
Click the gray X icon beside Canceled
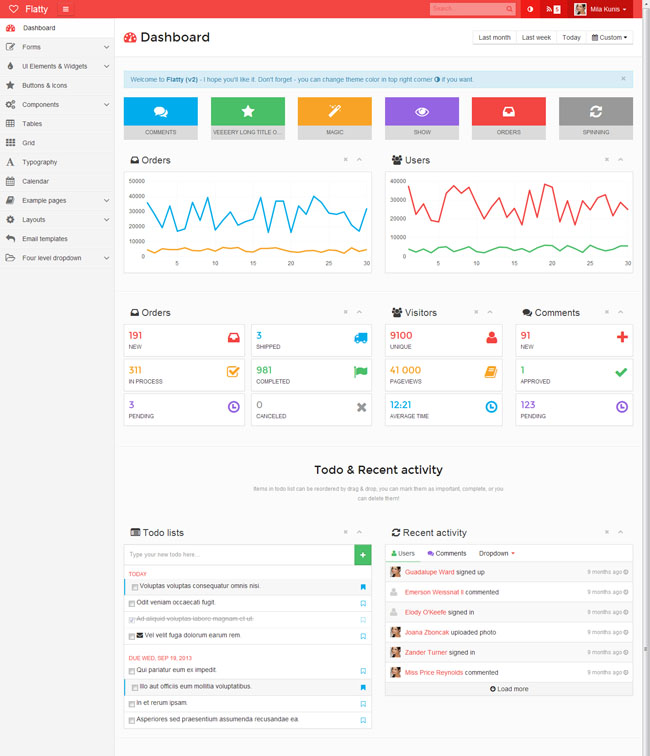pos(361,407)
